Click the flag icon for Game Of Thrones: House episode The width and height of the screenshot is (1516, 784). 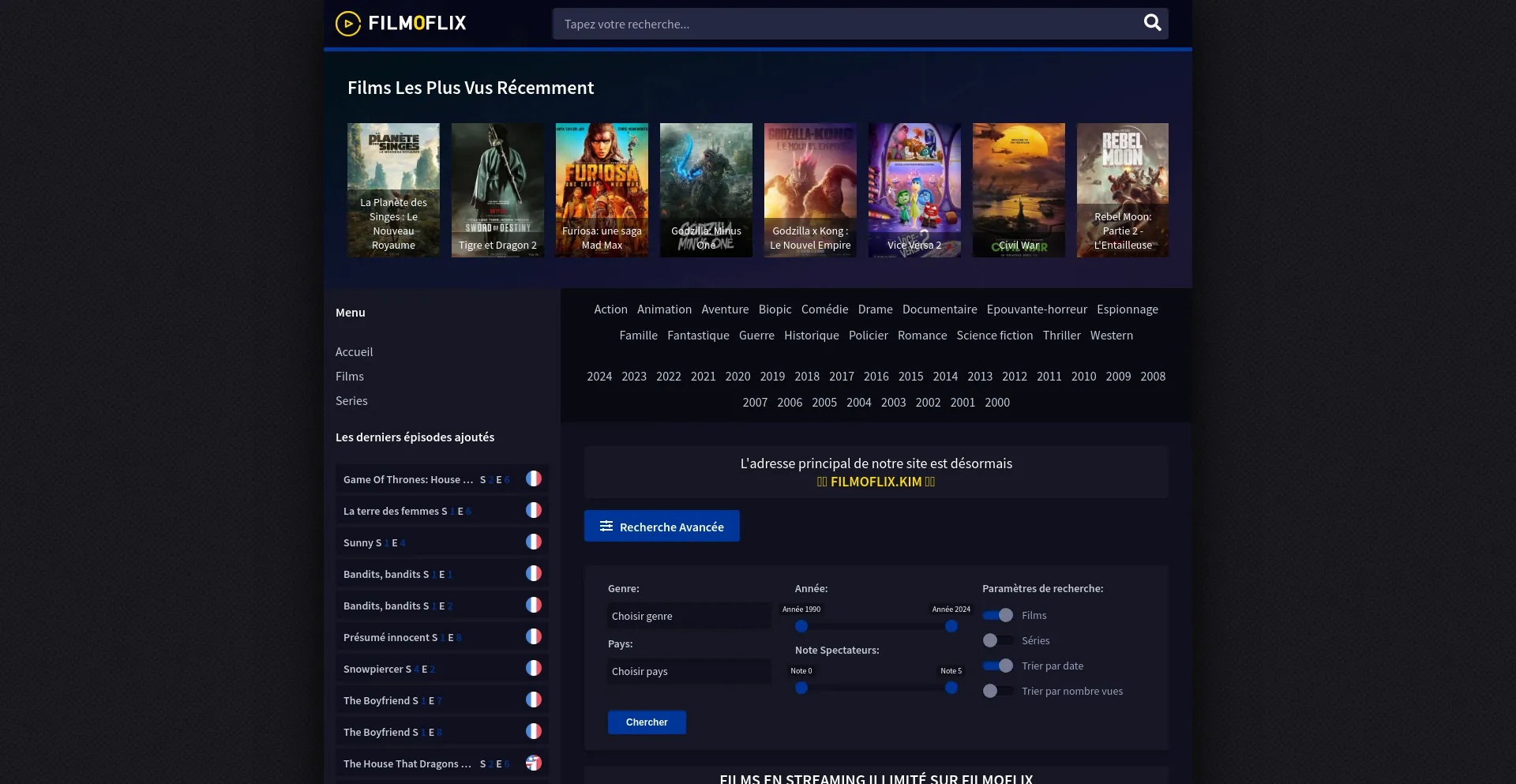point(534,478)
